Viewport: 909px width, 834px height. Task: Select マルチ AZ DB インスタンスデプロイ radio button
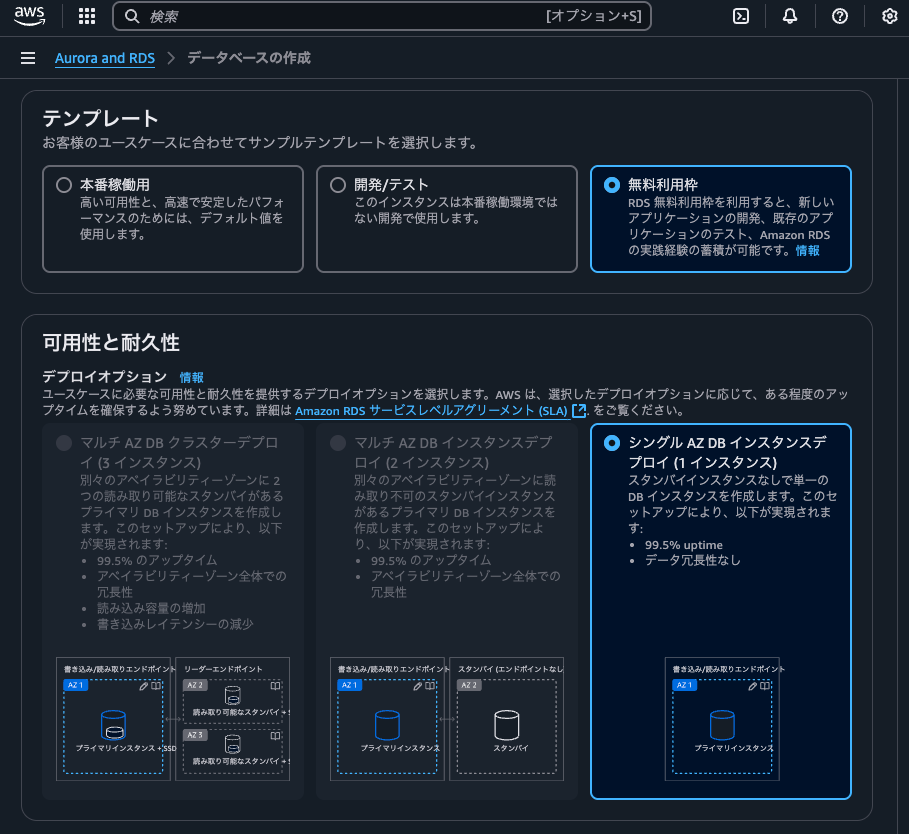click(338, 443)
